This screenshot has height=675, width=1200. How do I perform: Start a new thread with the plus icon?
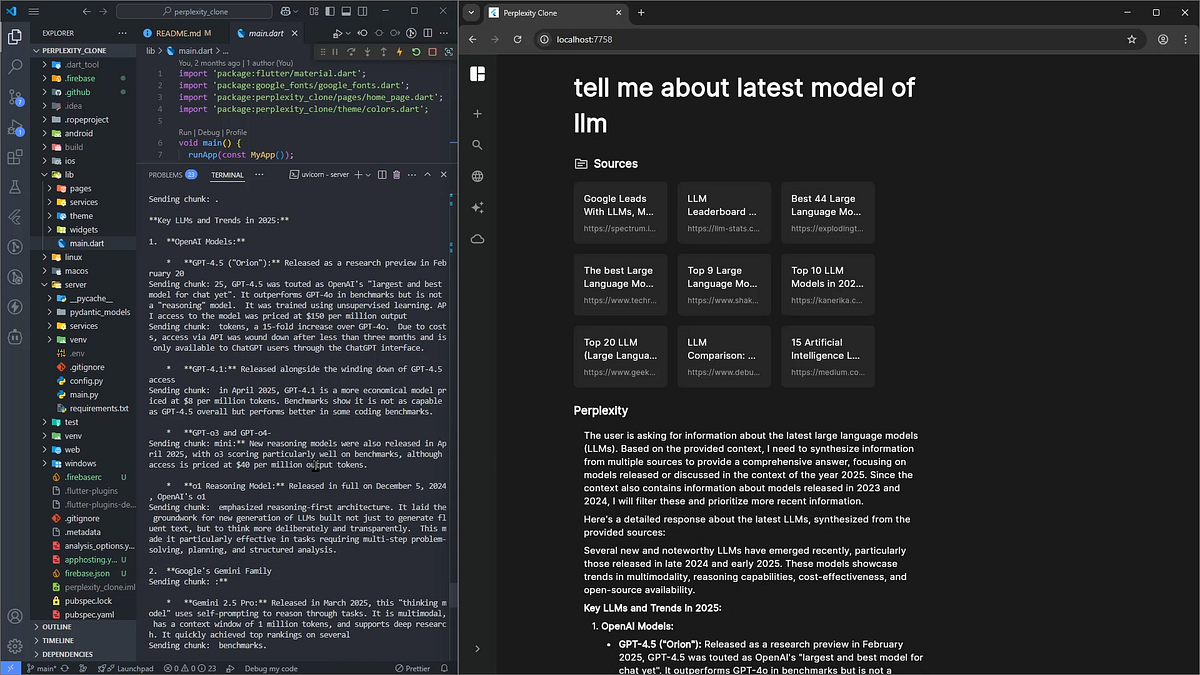[477, 114]
